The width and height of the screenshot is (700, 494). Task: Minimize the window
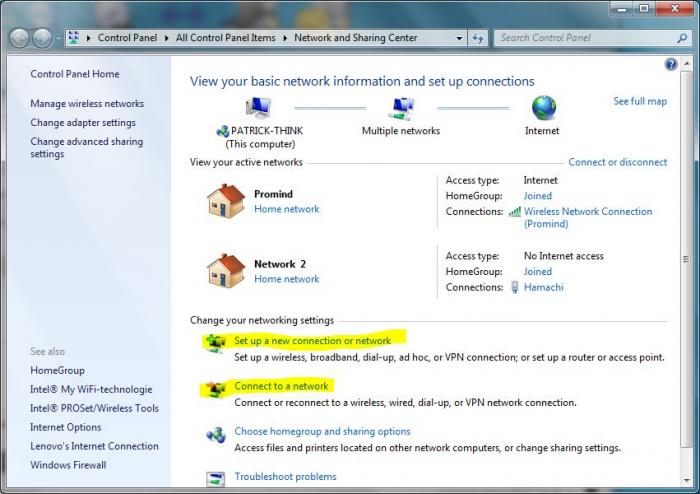(x=622, y=8)
